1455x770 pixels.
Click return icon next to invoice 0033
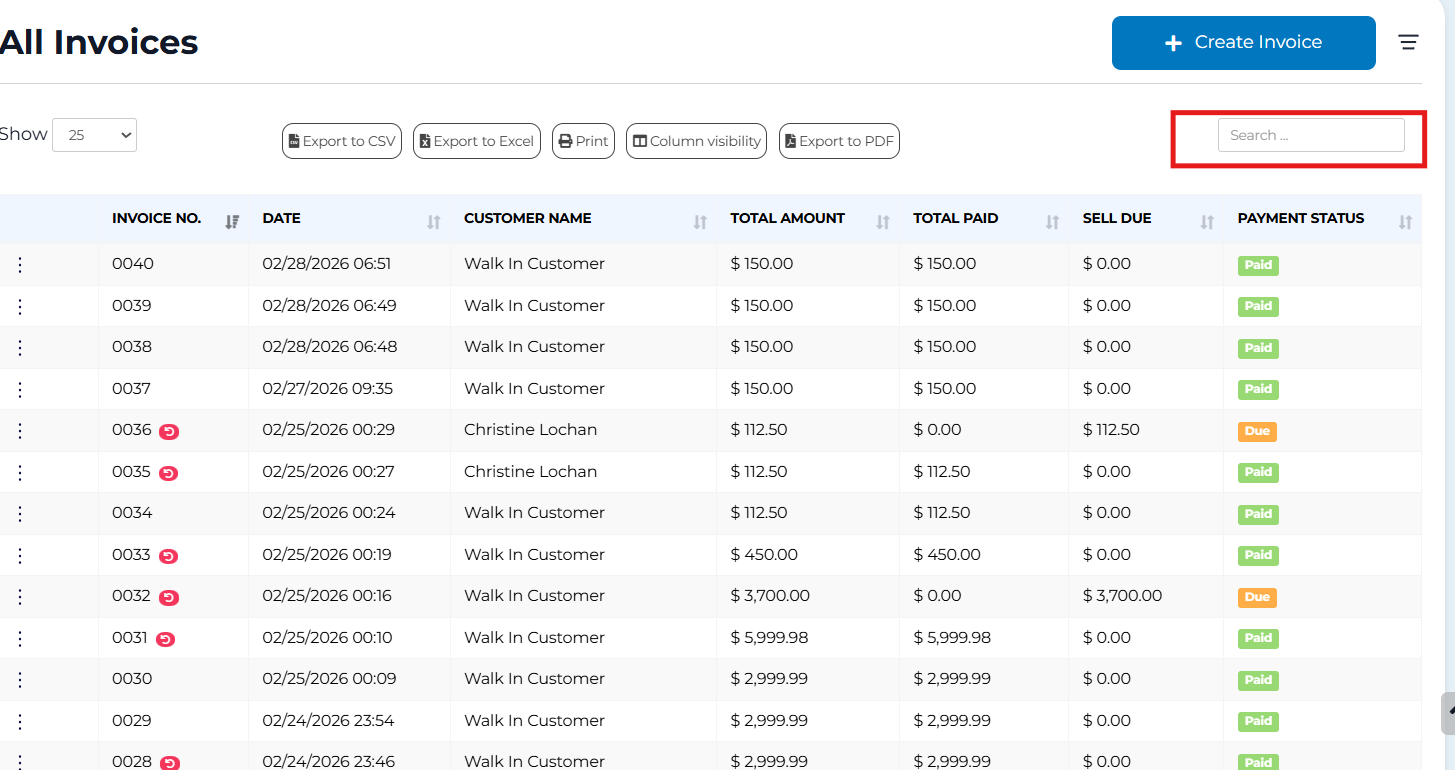click(169, 556)
